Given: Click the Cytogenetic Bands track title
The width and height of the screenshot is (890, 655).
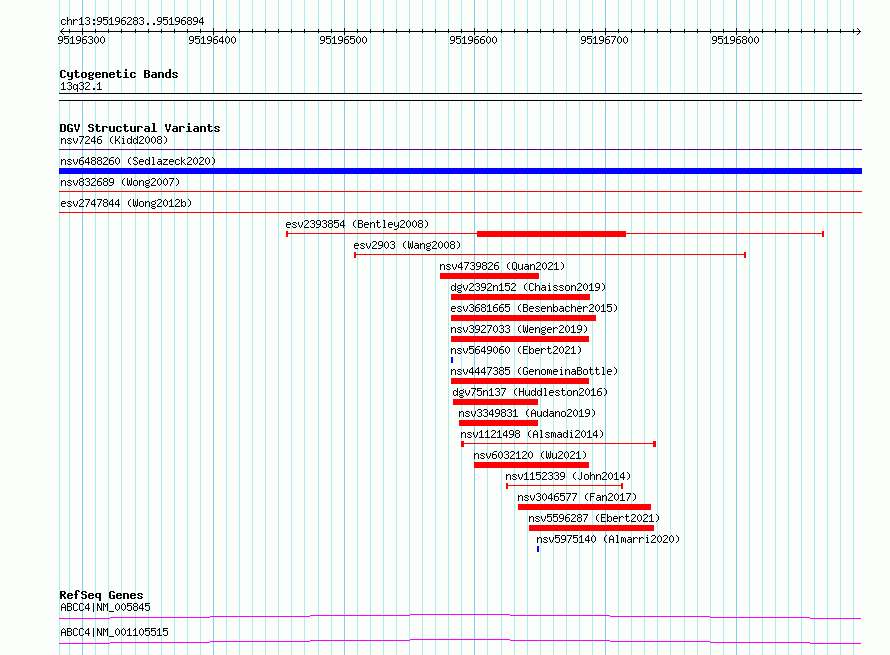Looking at the screenshot, I should click(x=119, y=74).
